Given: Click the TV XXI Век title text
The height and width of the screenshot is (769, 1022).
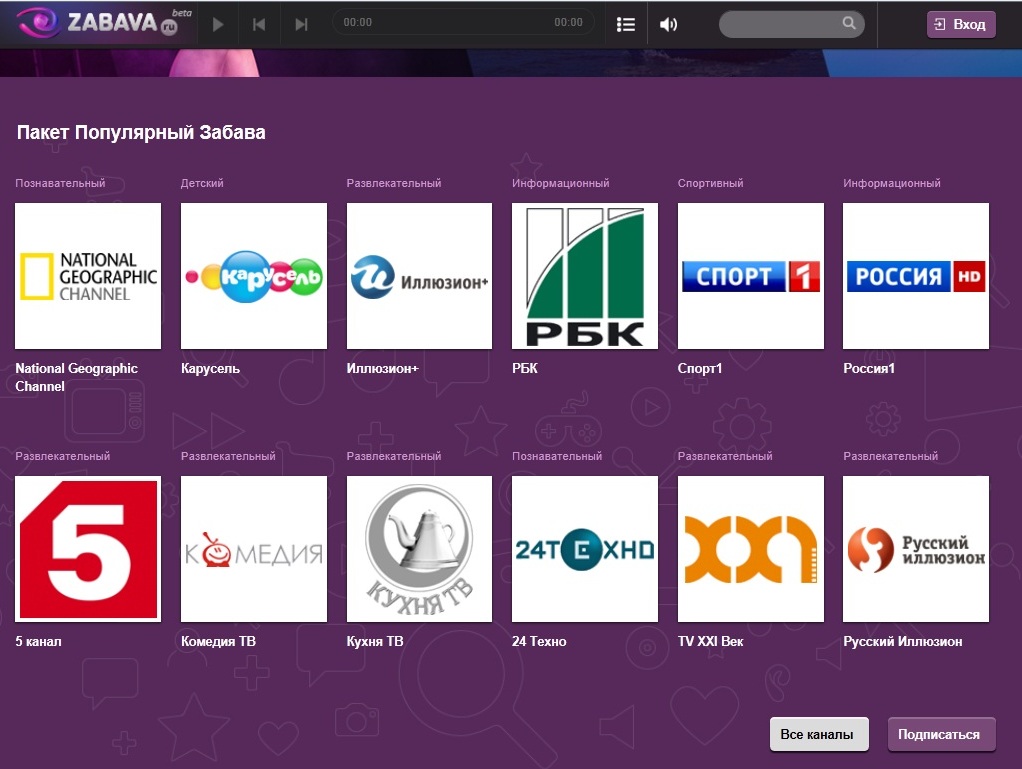Looking at the screenshot, I should coord(710,642).
